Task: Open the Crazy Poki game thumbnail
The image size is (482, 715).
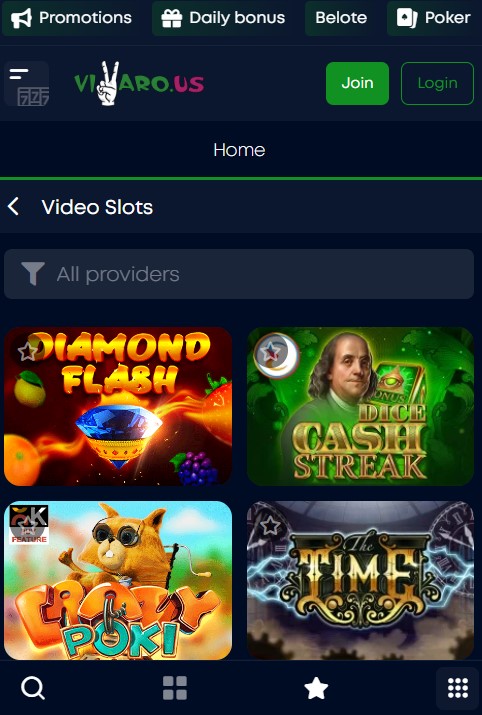Action: (x=118, y=580)
